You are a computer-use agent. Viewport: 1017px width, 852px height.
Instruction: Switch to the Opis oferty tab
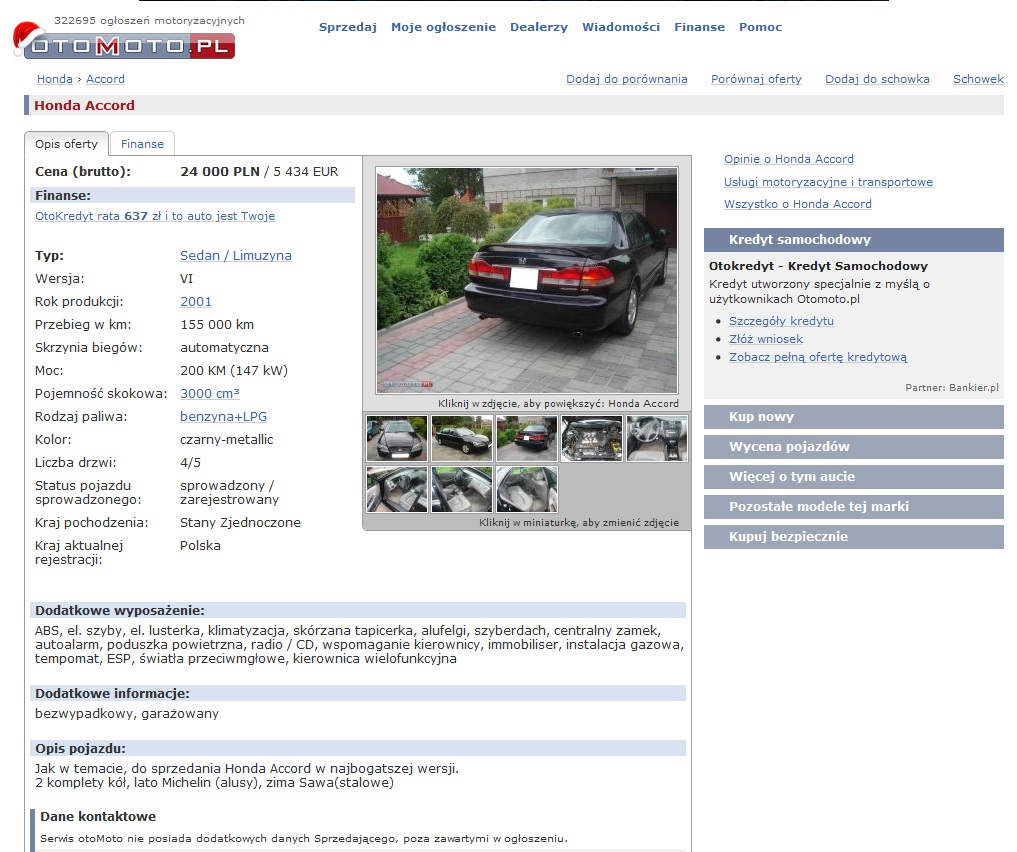coord(66,144)
